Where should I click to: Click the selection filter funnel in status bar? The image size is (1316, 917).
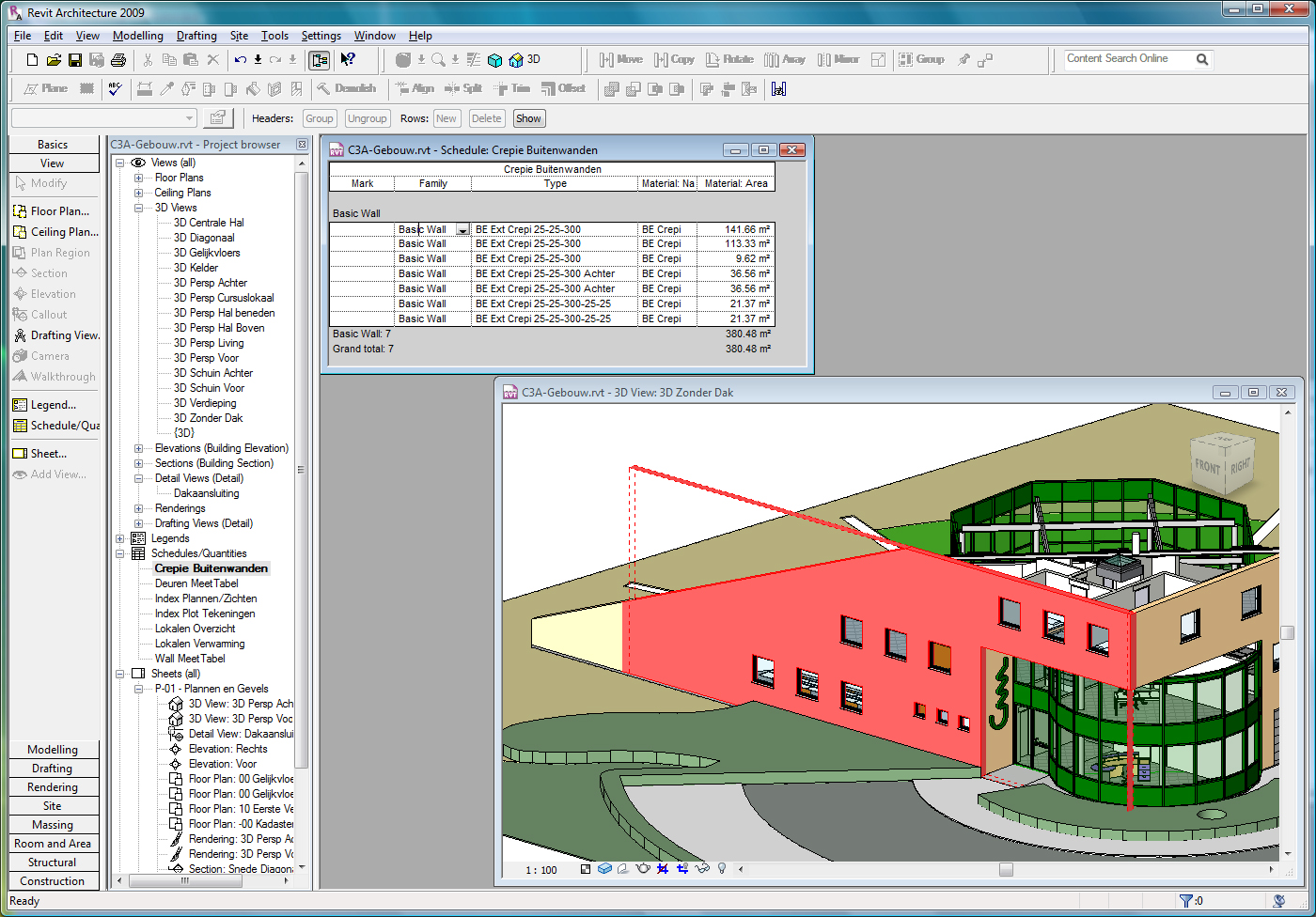1185,901
